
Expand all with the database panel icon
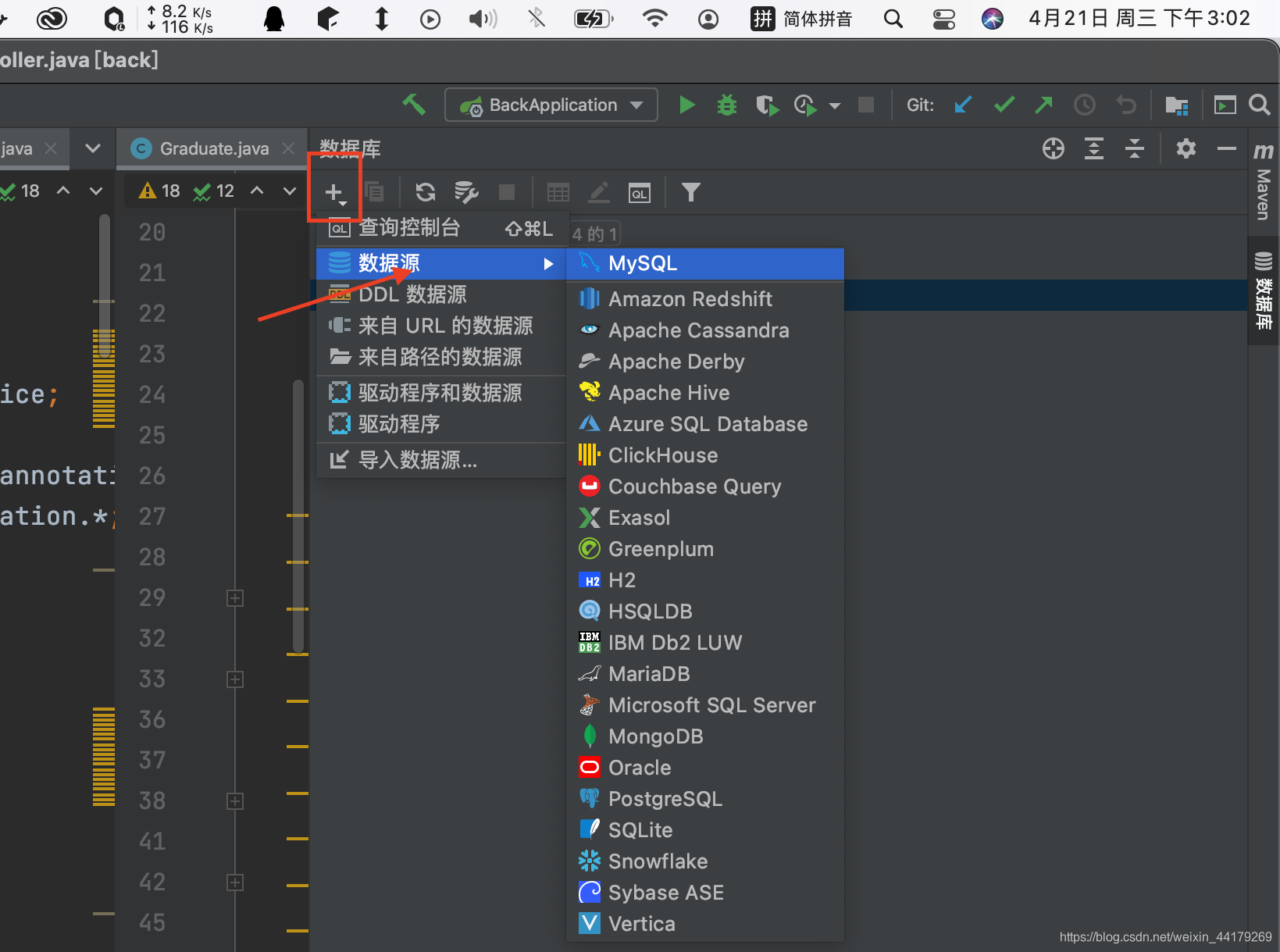[x=1094, y=148]
